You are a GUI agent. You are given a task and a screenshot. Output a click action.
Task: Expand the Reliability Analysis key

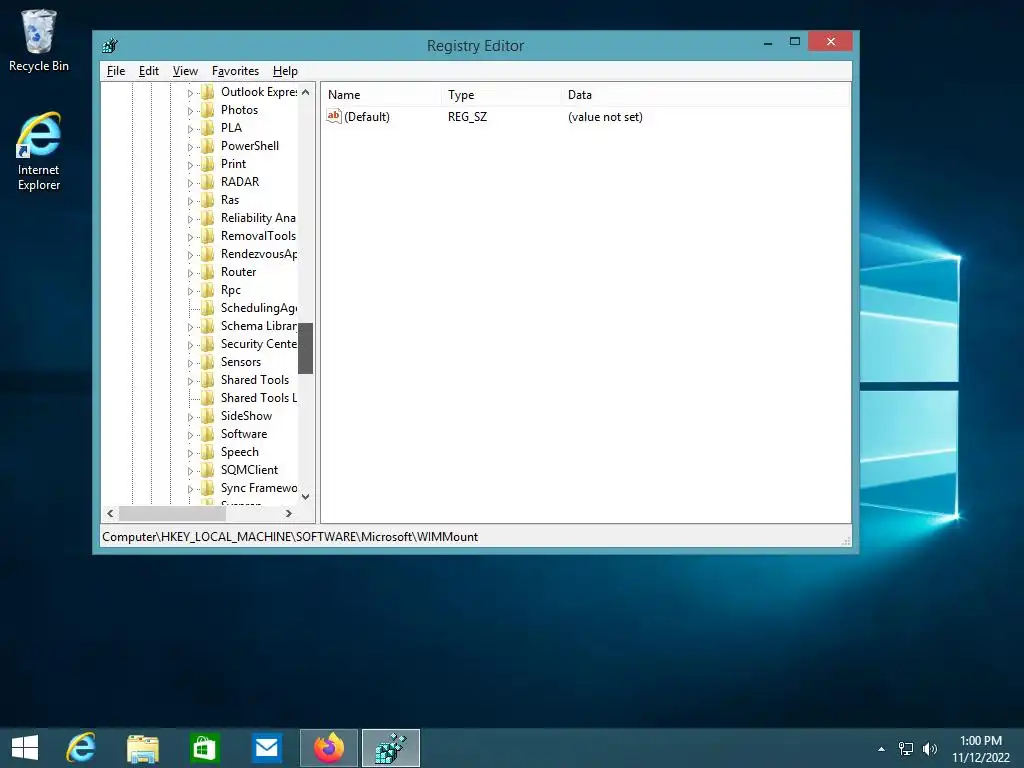pyautogui.click(x=191, y=219)
